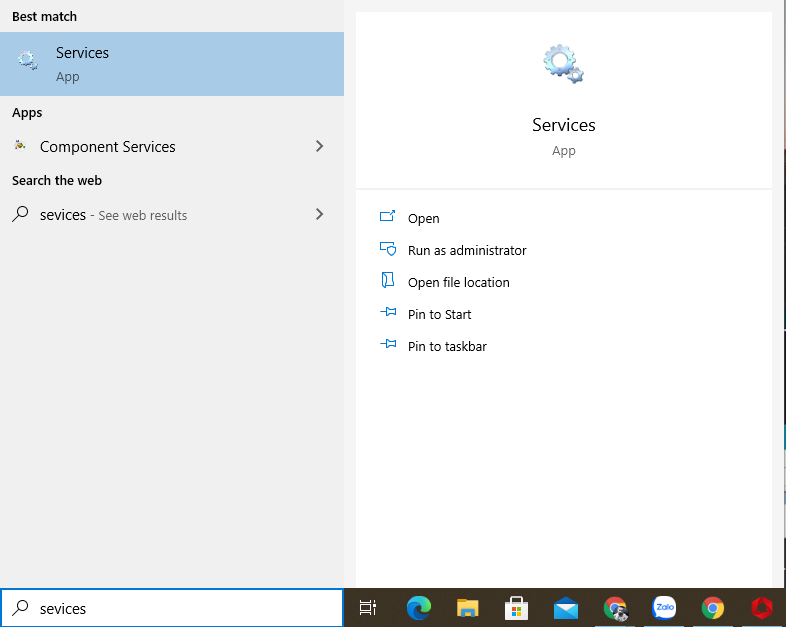Open the Mail app from taskbar

click(565, 608)
